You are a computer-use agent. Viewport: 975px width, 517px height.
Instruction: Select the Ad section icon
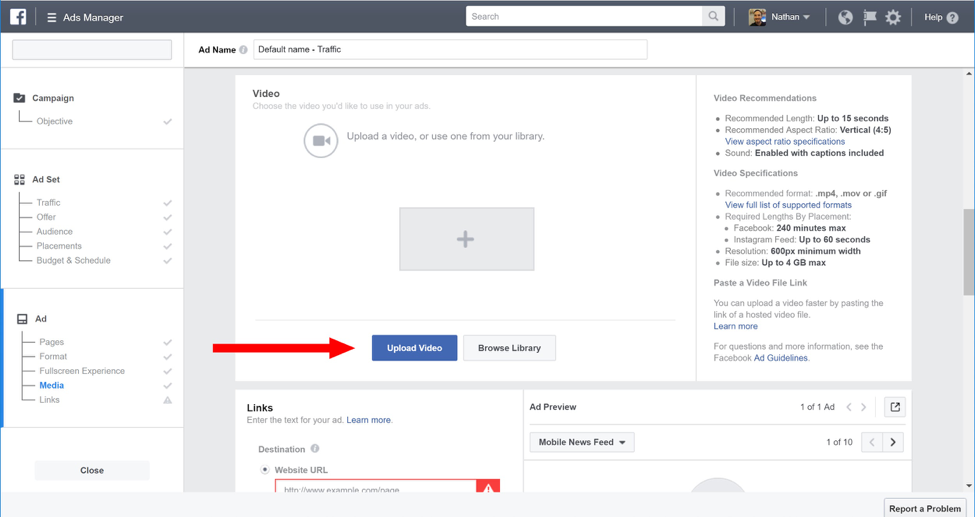[x=22, y=319]
